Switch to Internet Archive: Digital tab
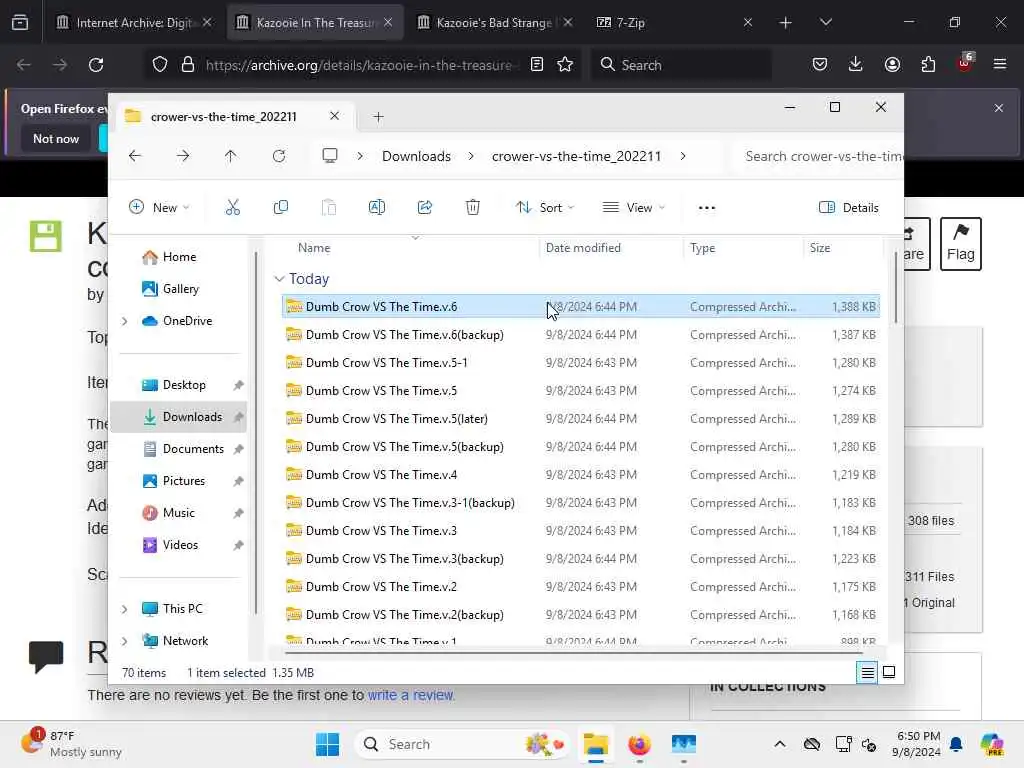Screen dimensions: 1024x768 [134, 23]
